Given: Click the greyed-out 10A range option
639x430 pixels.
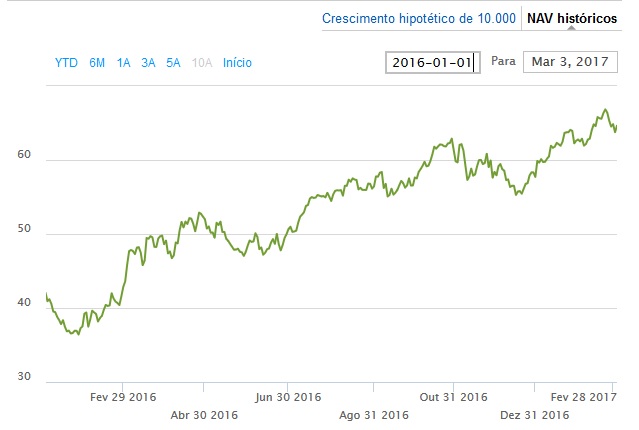Looking at the screenshot, I should 202,63.
